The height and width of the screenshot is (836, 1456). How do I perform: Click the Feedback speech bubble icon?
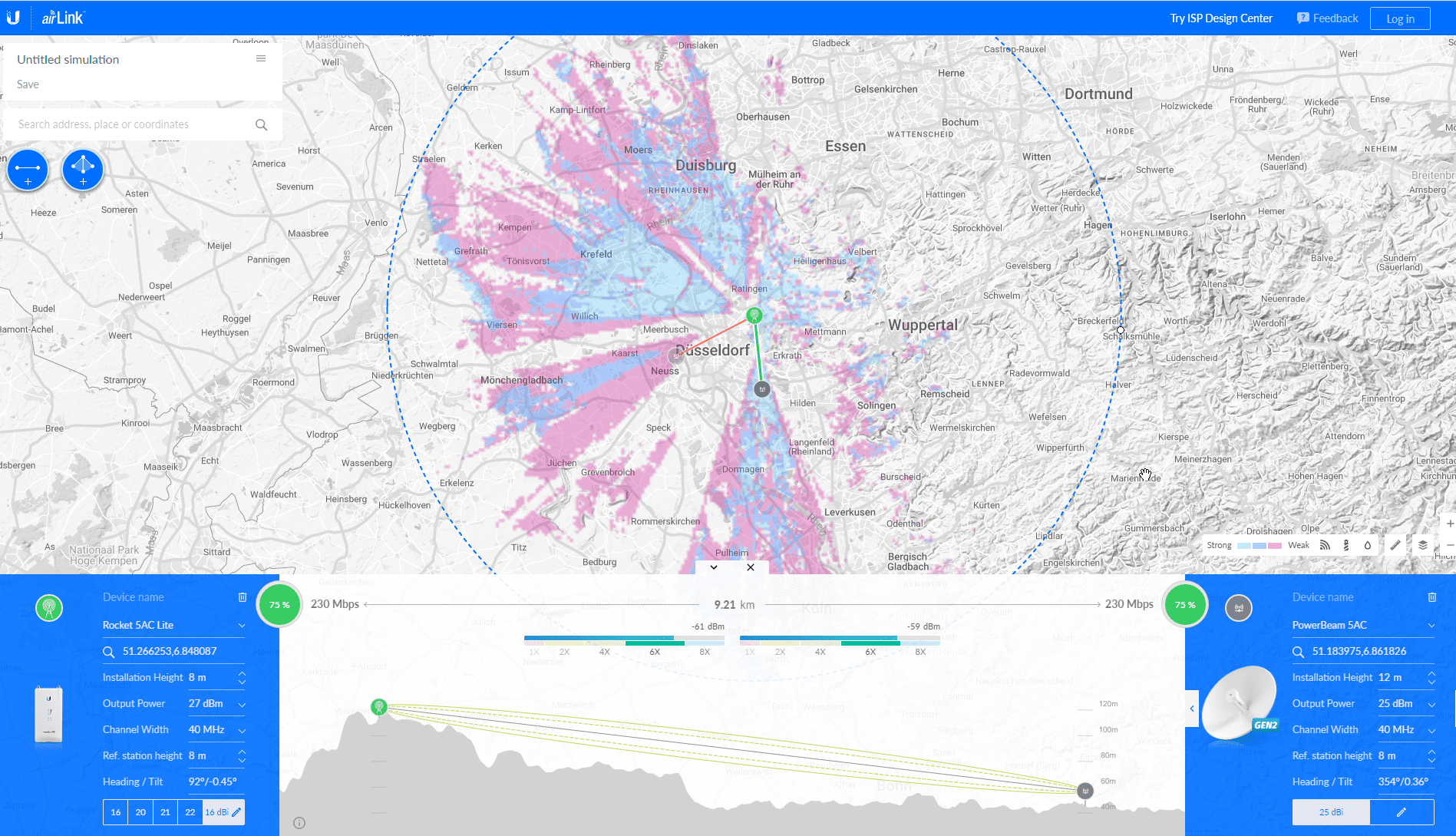[1303, 18]
